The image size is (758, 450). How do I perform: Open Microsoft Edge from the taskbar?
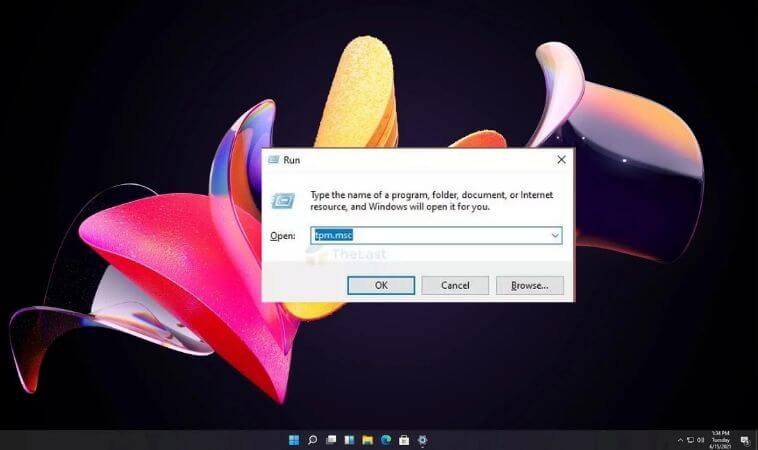(386, 440)
